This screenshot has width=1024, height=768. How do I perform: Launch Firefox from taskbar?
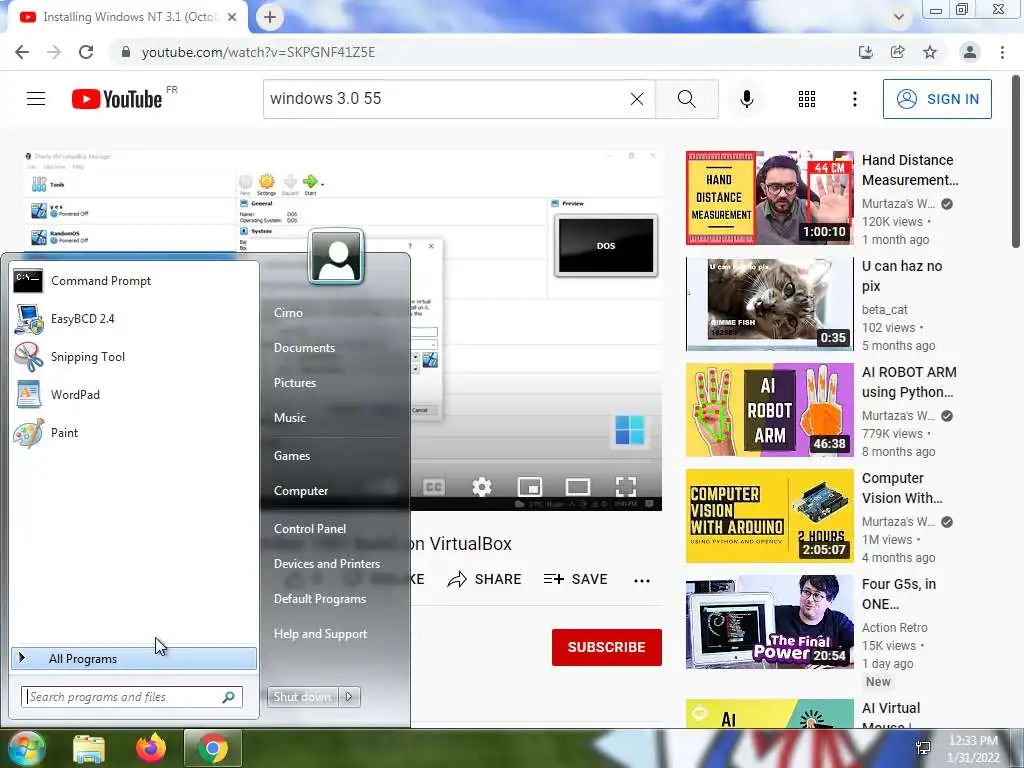coord(151,748)
